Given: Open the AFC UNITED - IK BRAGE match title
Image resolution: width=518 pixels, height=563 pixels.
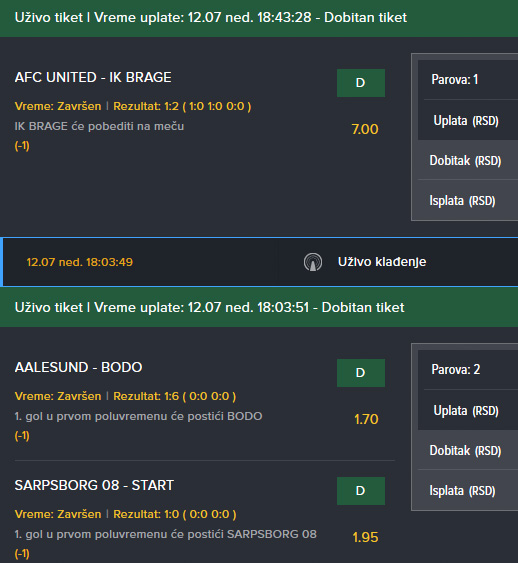Looking at the screenshot, I should 93,78.
